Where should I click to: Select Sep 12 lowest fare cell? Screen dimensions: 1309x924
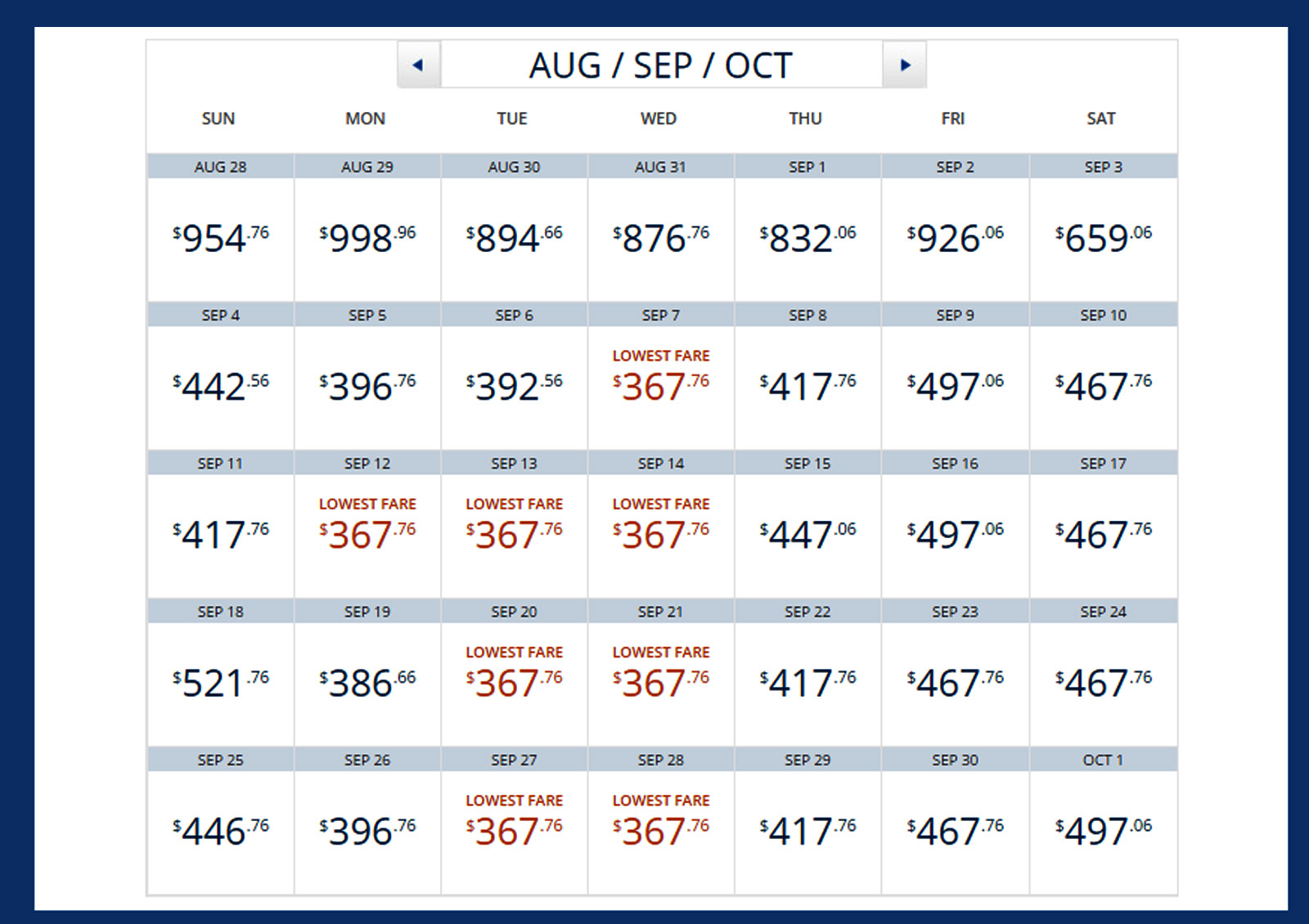coord(367,535)
